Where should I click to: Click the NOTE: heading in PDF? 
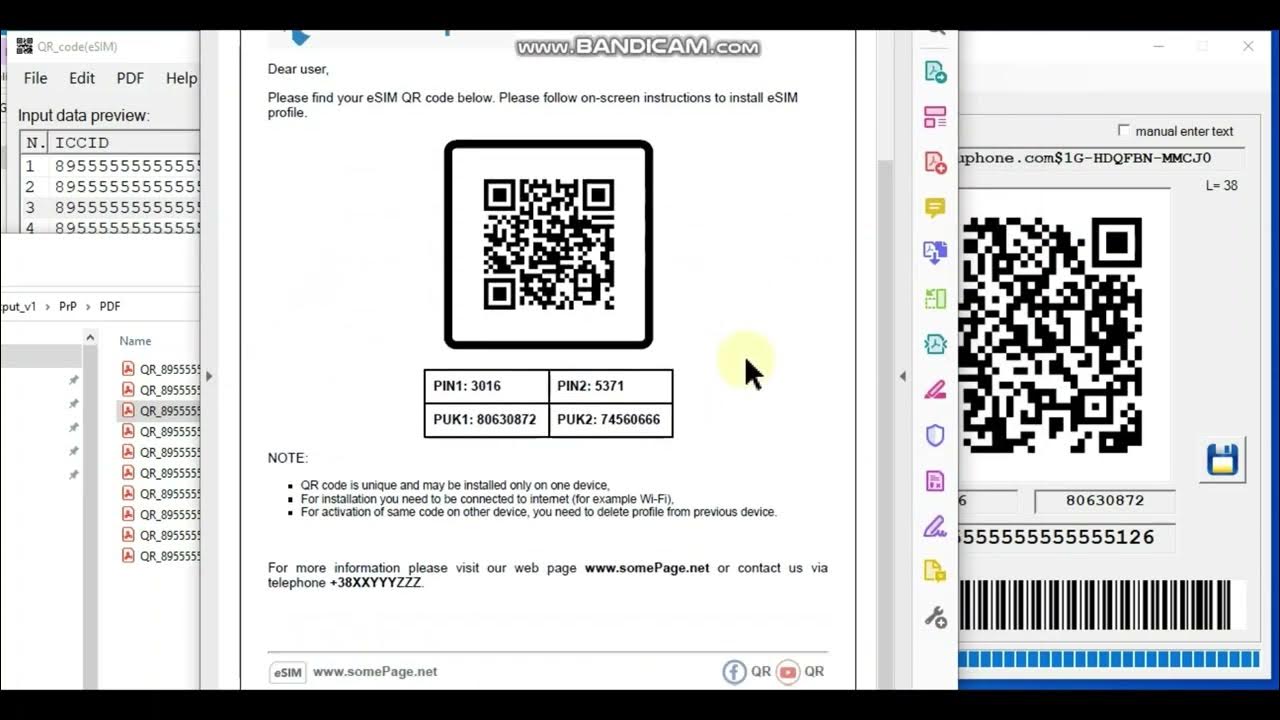coord(288,458)
